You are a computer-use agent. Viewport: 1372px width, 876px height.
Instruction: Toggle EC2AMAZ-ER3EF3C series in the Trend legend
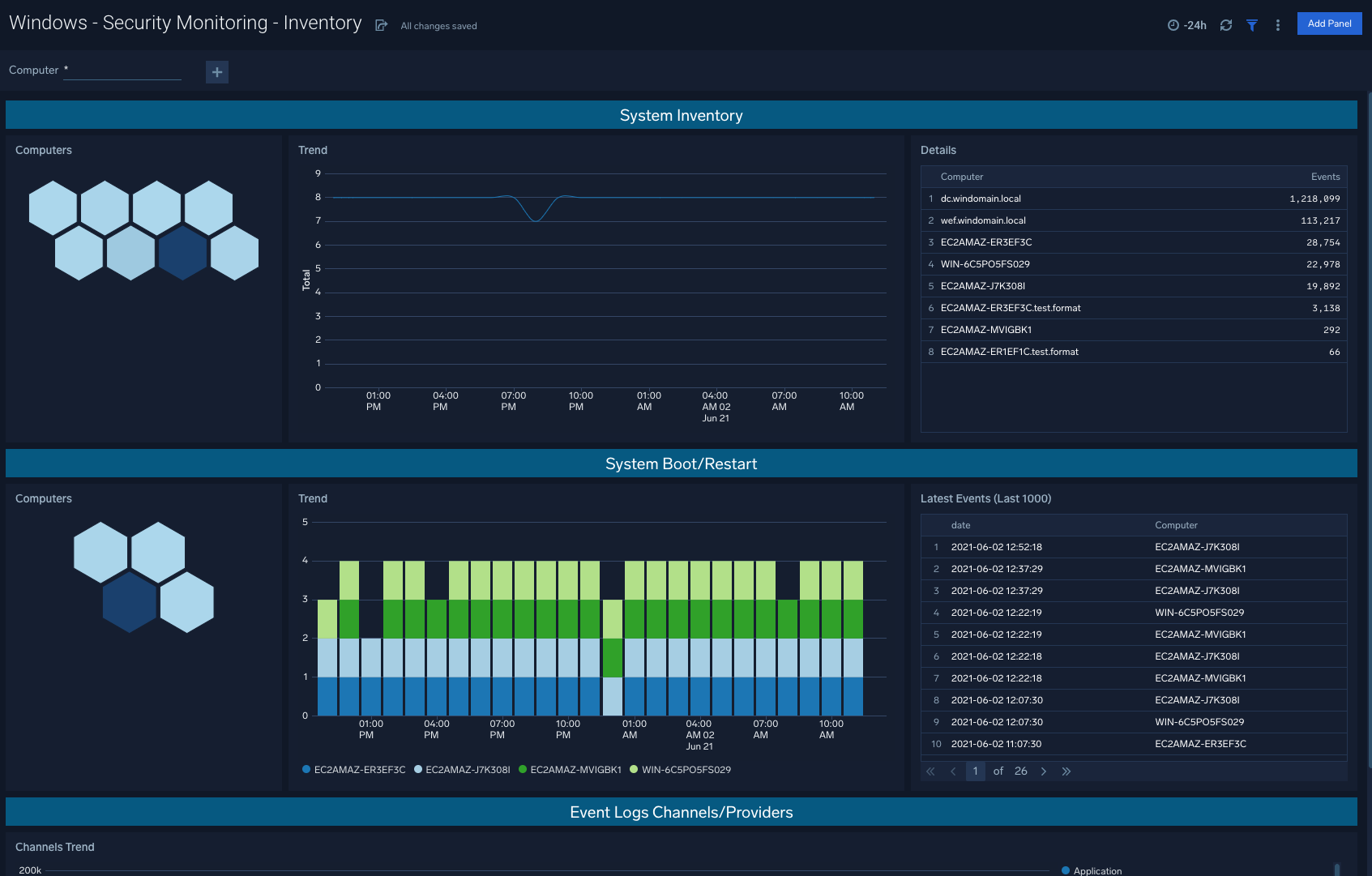[x=359, y=769]
